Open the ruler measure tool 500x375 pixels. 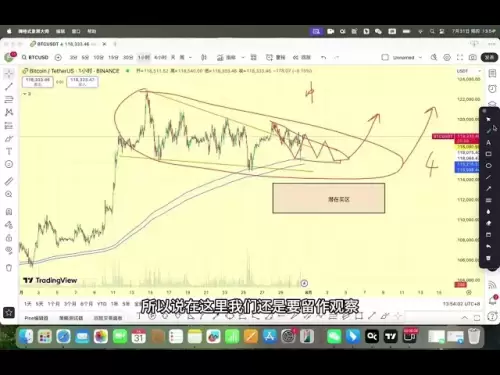click(9, 181)
